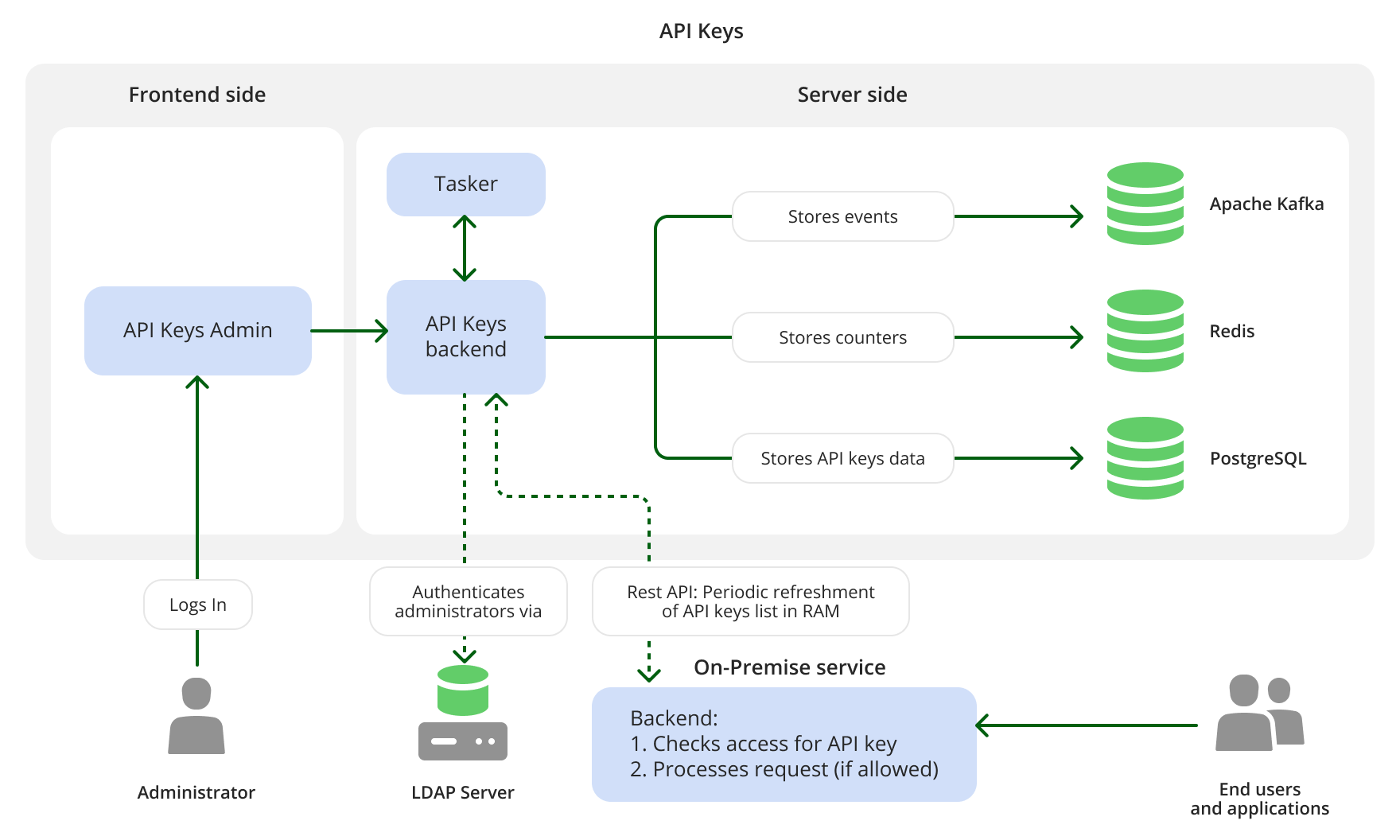Screen dimensions: 1400x840
Task: Open the On-Premise service Backend box
Action: (x=784, y=744)
